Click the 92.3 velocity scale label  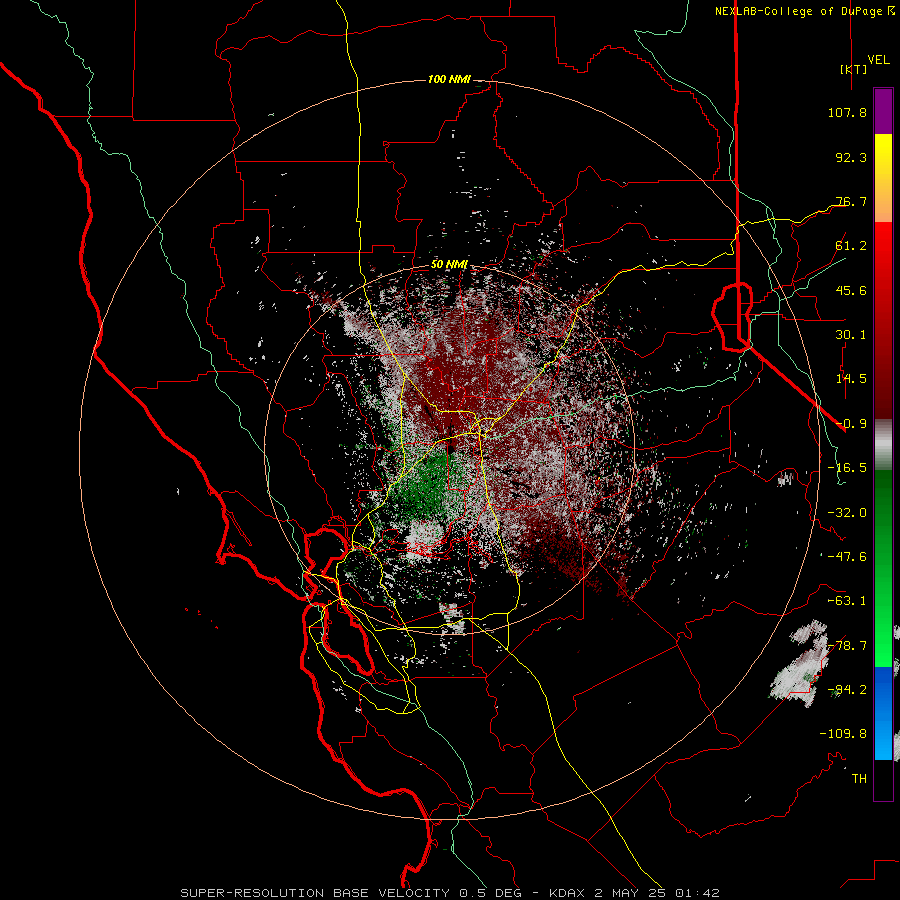851,157
